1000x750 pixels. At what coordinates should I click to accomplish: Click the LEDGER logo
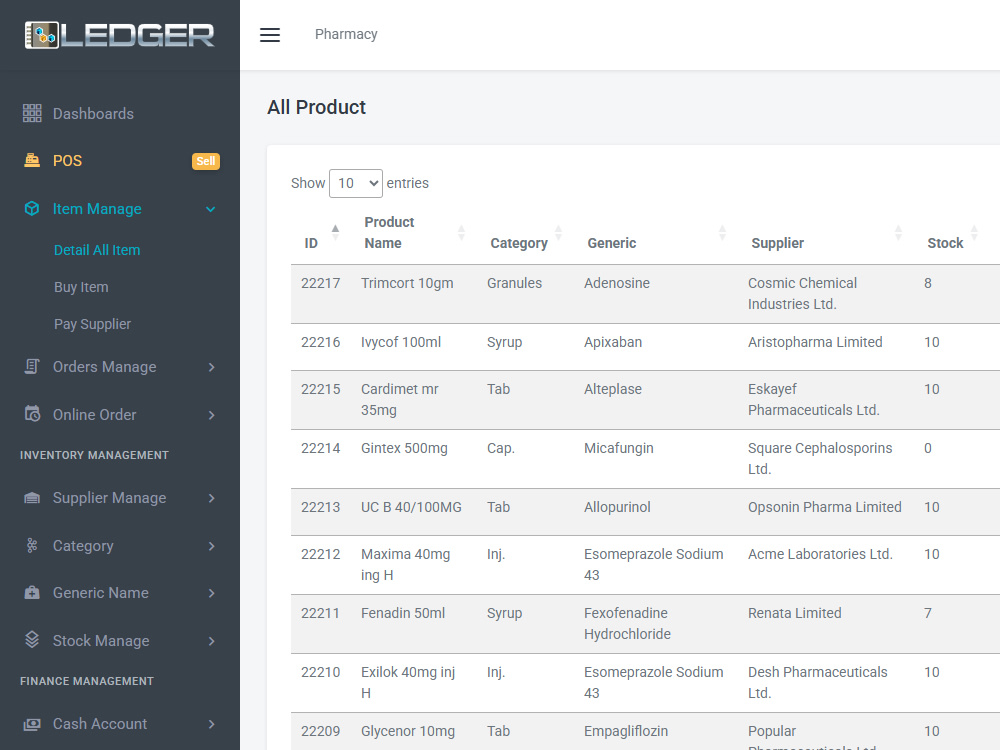coord(119,35)
